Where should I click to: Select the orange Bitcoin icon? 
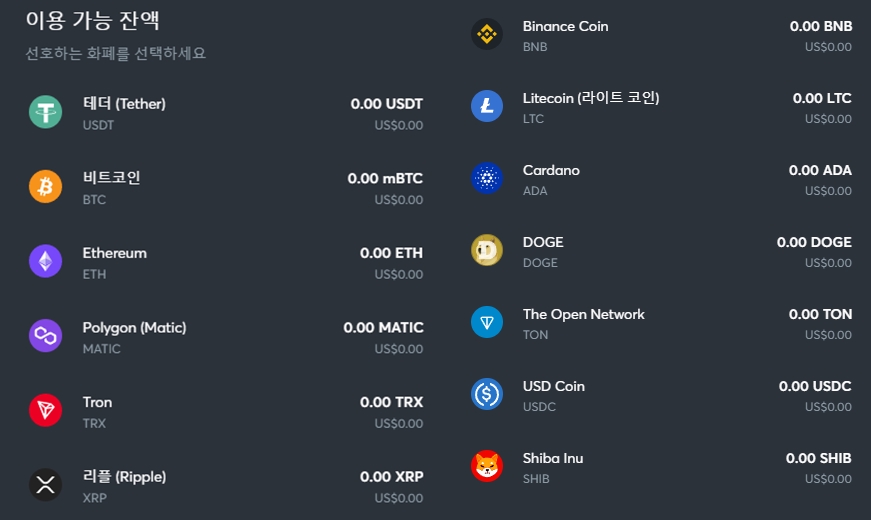pyautogui.click(x=46, y=187)
